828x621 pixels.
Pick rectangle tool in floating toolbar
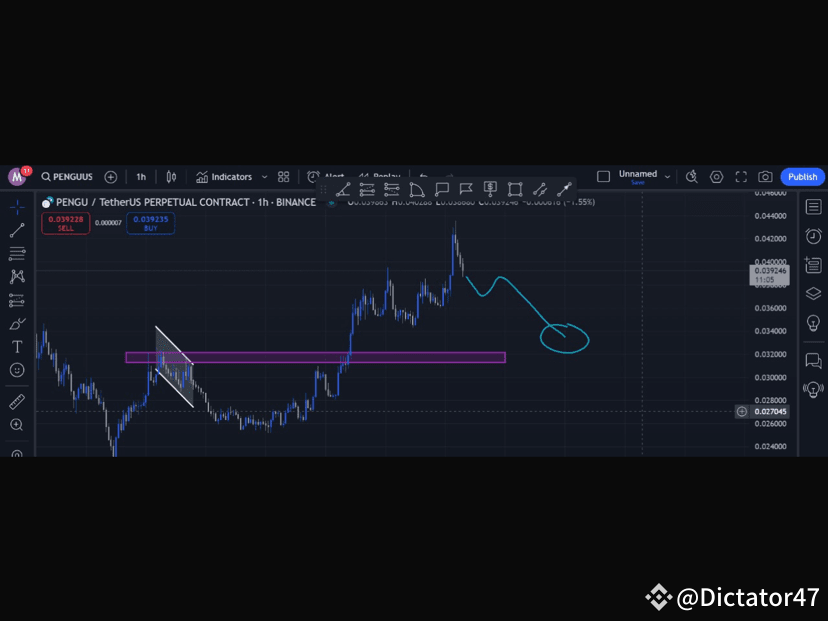[x=515, y=189]
